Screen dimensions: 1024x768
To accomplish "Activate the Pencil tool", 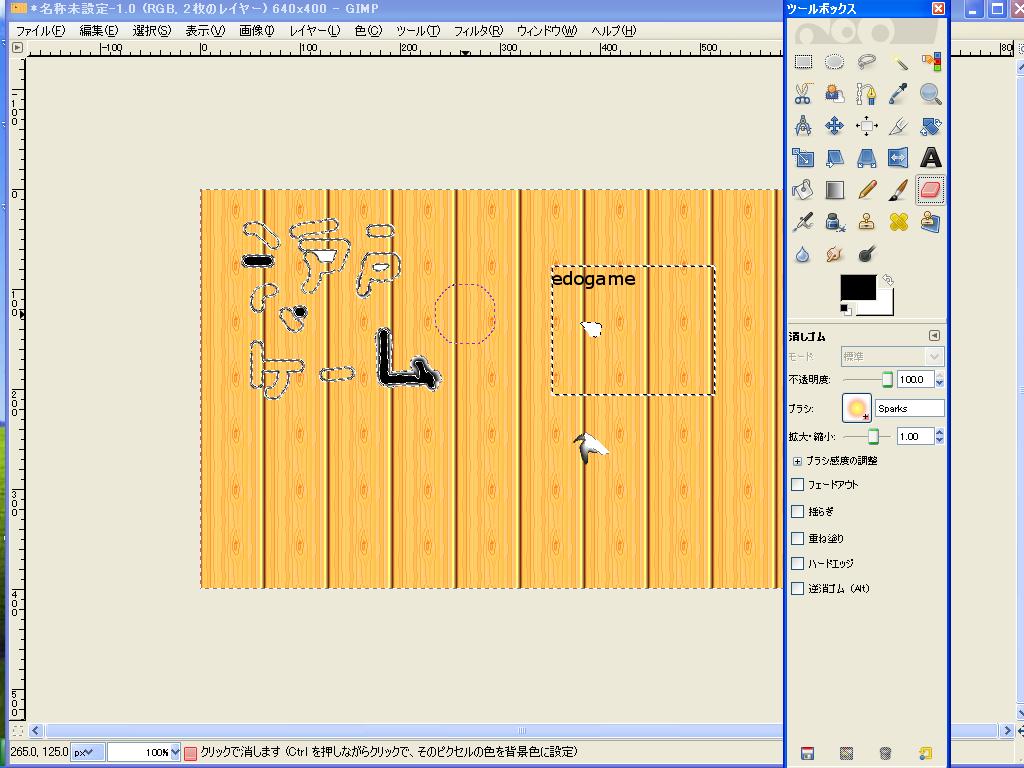I will click(x=867, y=189).
